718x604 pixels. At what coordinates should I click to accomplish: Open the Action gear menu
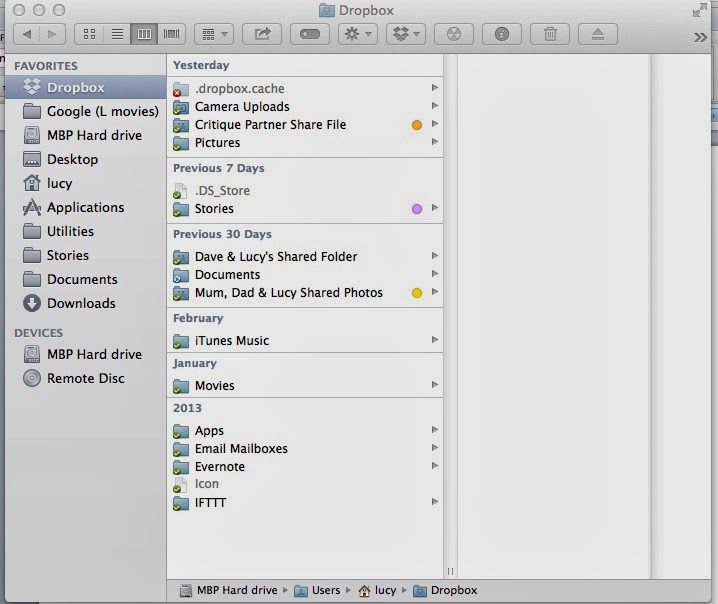click(x=358, y=34)
